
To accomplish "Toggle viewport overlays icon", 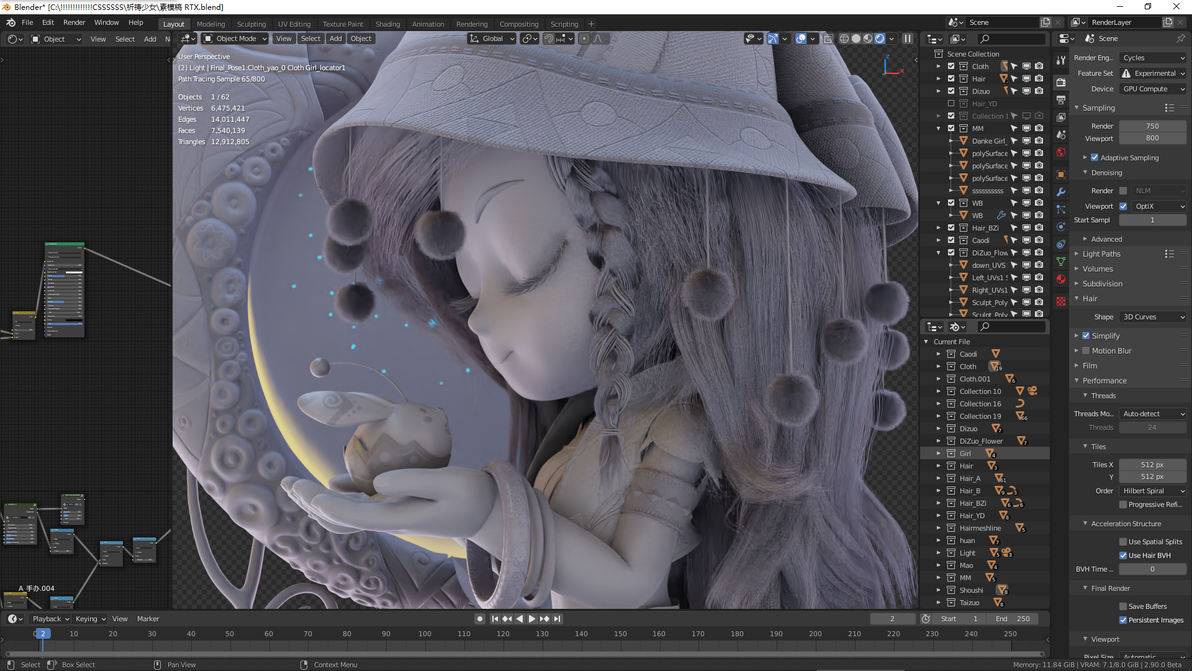I will [x=800, y=39].
